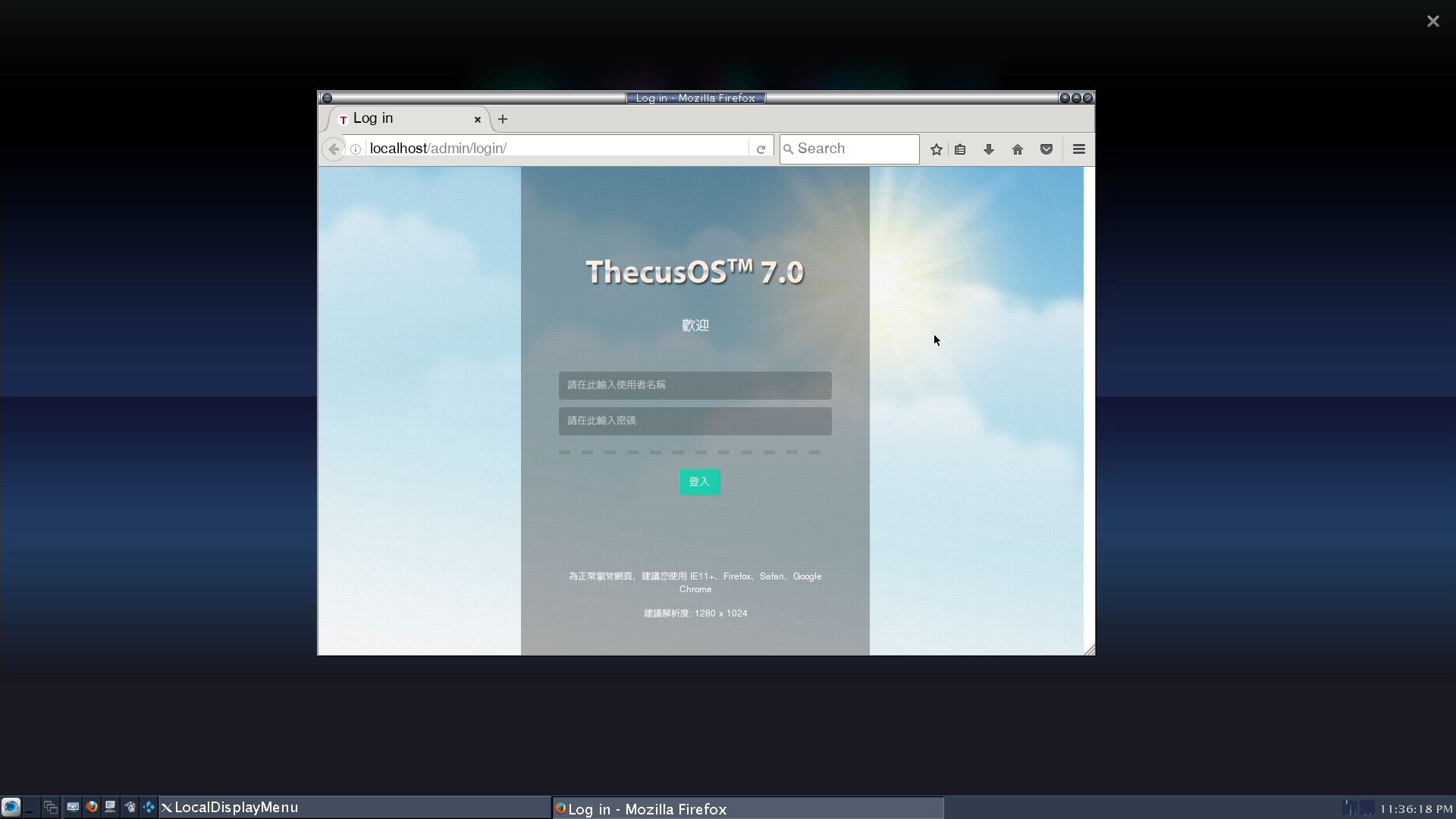This screenshot has width=1456, height=819.
Task: Click the password input field
Action: point(695,421)
